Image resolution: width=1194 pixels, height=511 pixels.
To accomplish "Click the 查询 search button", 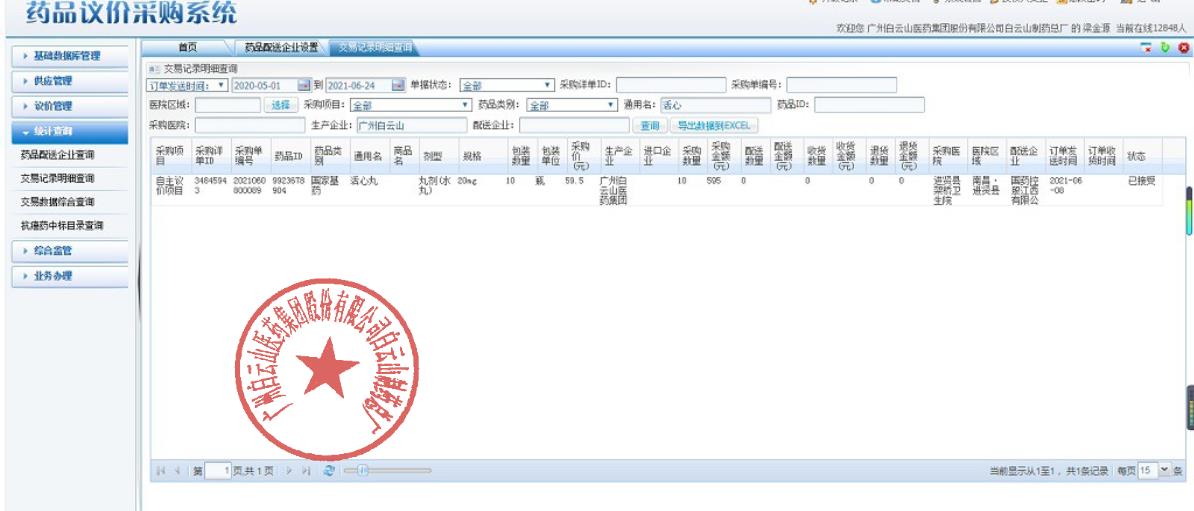I will pos(650,126).
